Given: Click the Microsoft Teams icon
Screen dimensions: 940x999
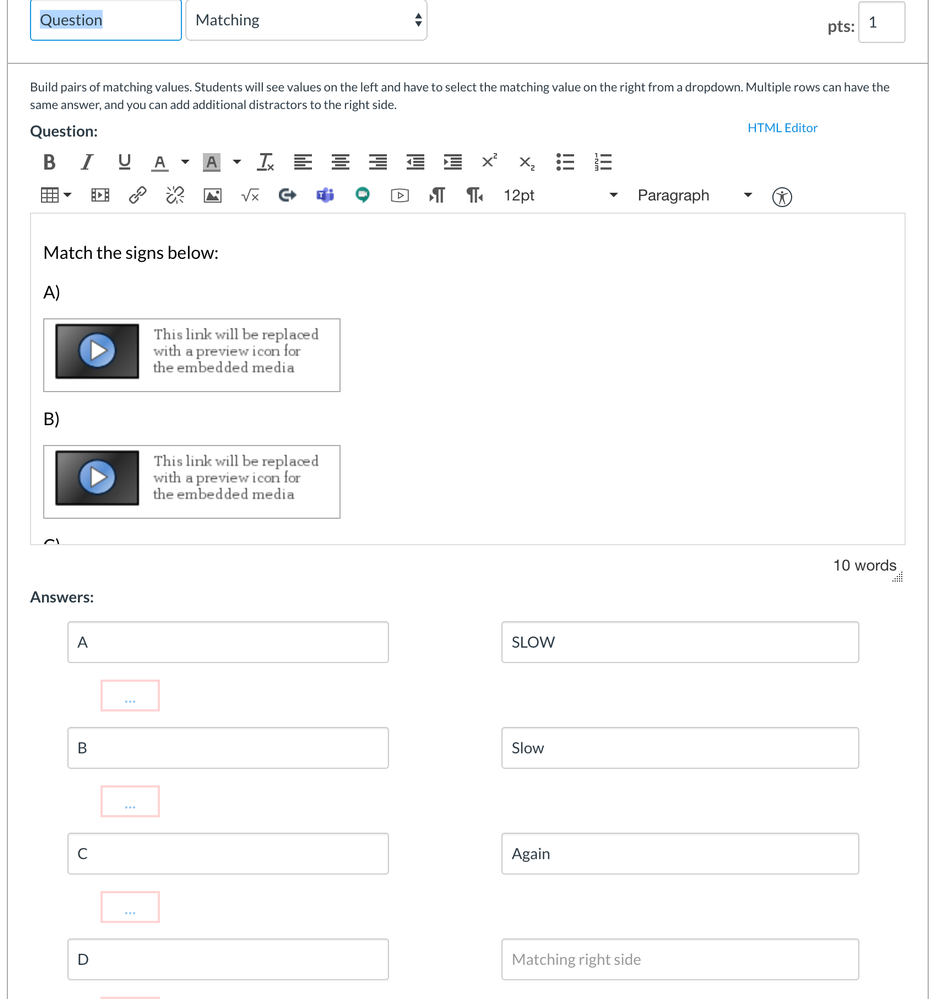Looking at the screenshot, I should point(325,196).
